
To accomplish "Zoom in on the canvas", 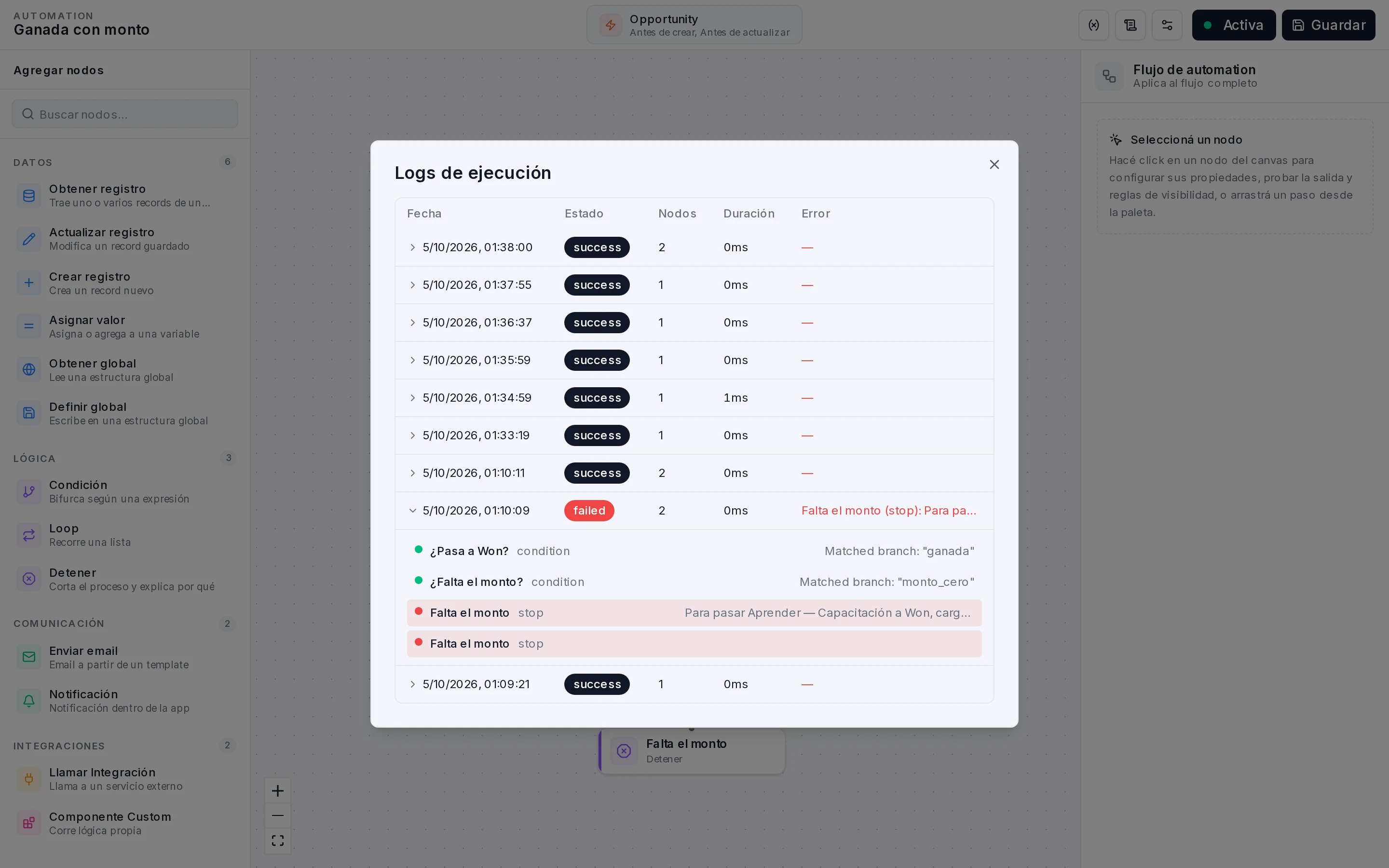I will (x=278, y=791).
